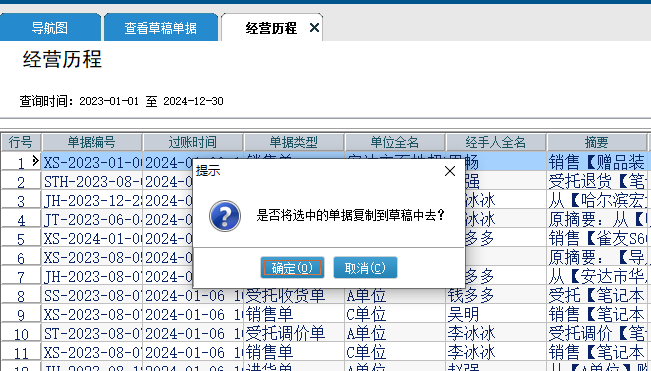This screenshot has width=651, height=371.
Task: Select the 经营历程 tab
Action: [271, 28]
